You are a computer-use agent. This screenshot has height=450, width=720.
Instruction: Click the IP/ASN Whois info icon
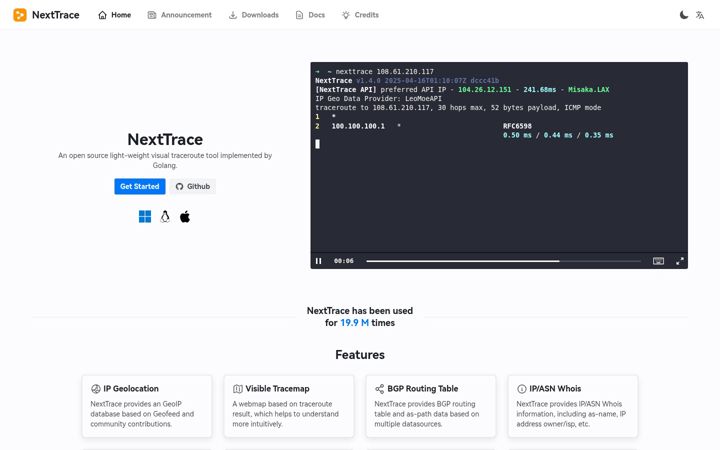pyautogui.click(x=522, y=389)
